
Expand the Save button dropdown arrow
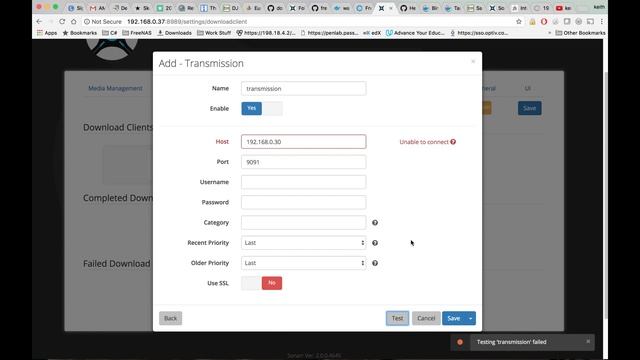tap(471, 318)
